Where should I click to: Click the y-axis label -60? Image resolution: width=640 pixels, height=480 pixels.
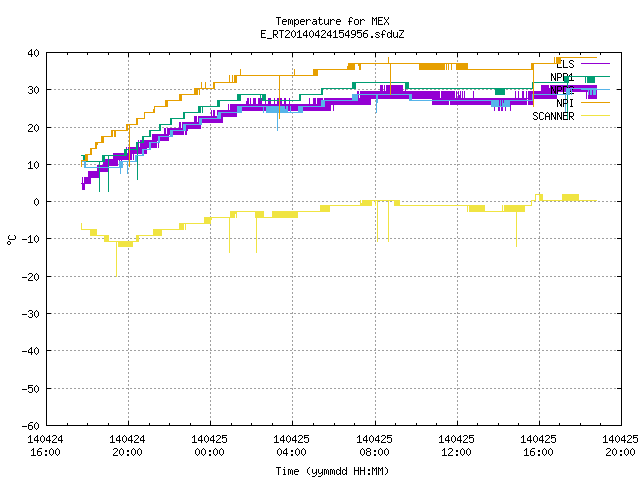pos(31,426)
